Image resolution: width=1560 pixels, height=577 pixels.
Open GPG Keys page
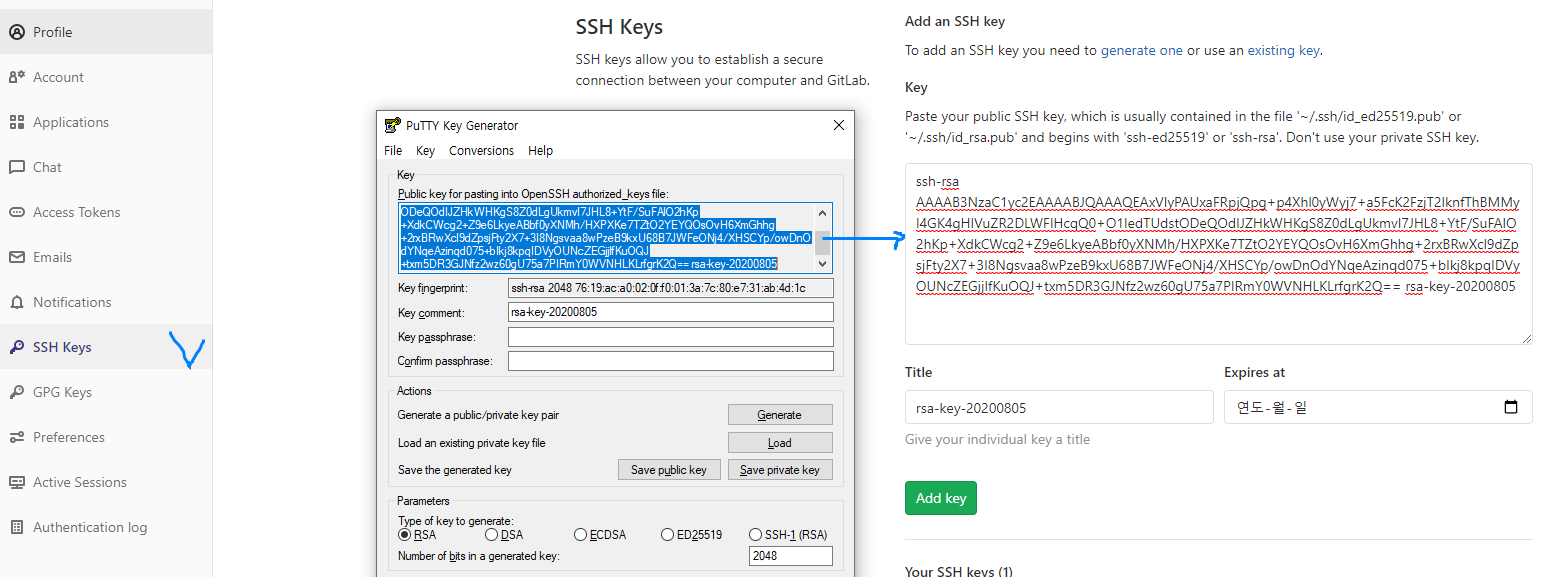point(106,392)
